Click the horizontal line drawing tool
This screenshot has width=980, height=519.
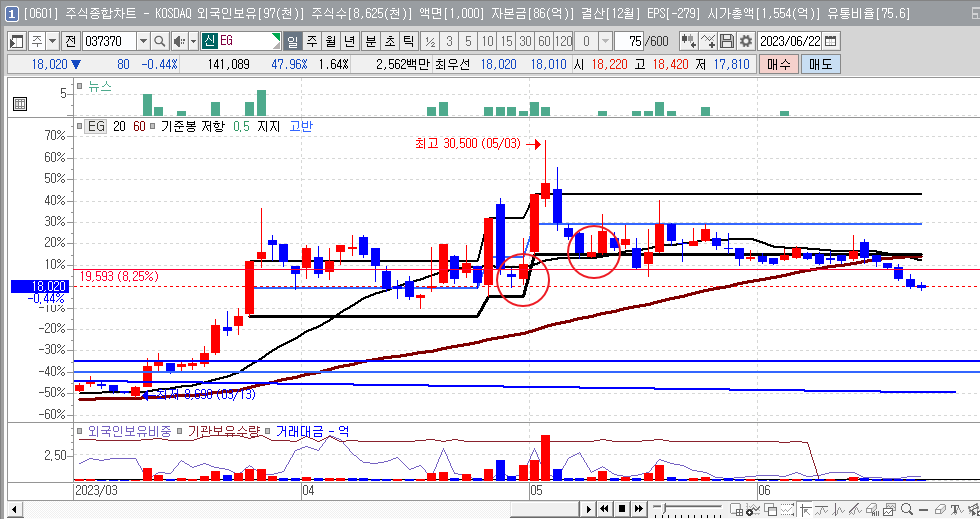coord(923,509)
